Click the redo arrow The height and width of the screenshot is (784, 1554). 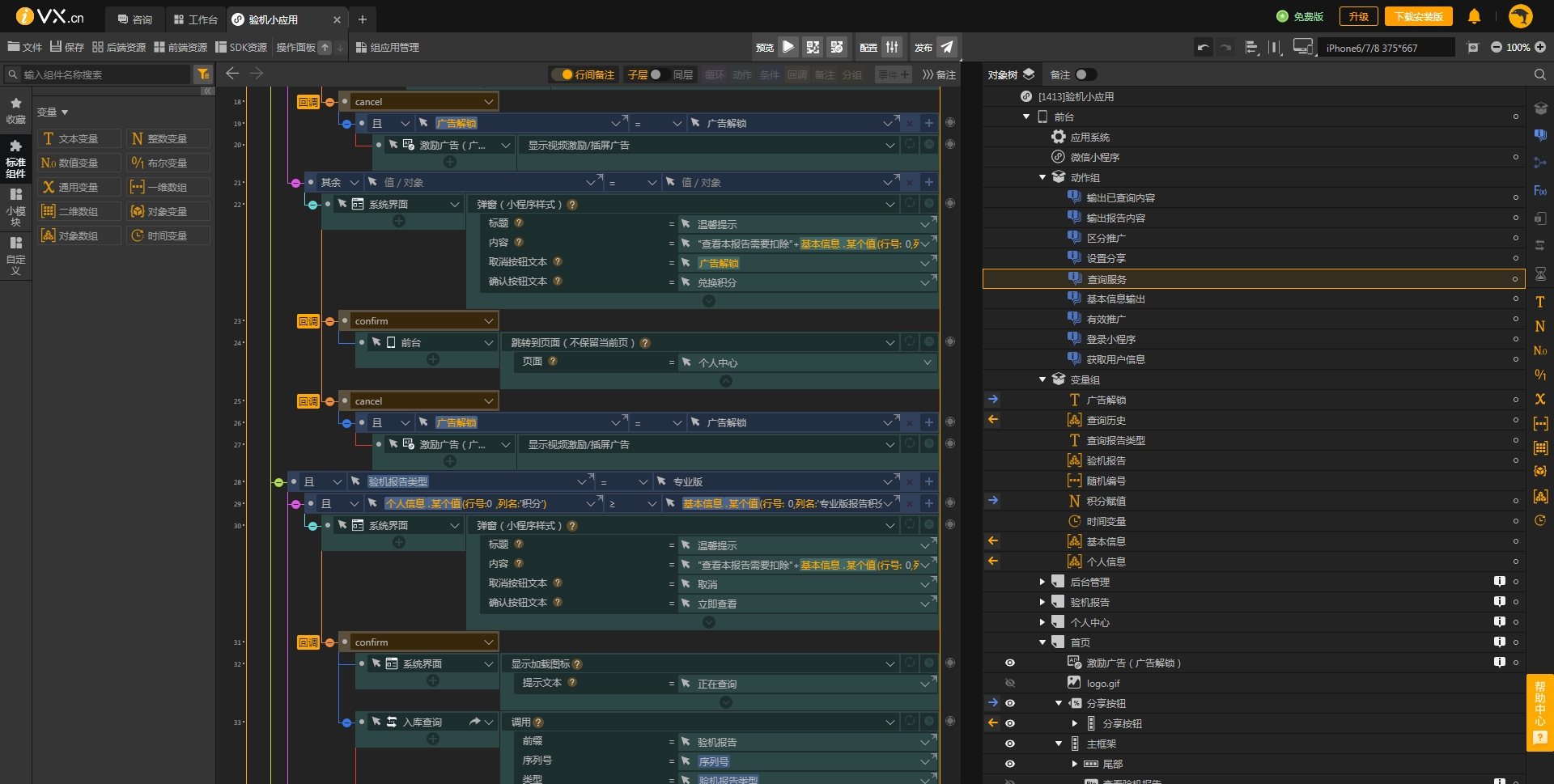[x=1226, y=48]
